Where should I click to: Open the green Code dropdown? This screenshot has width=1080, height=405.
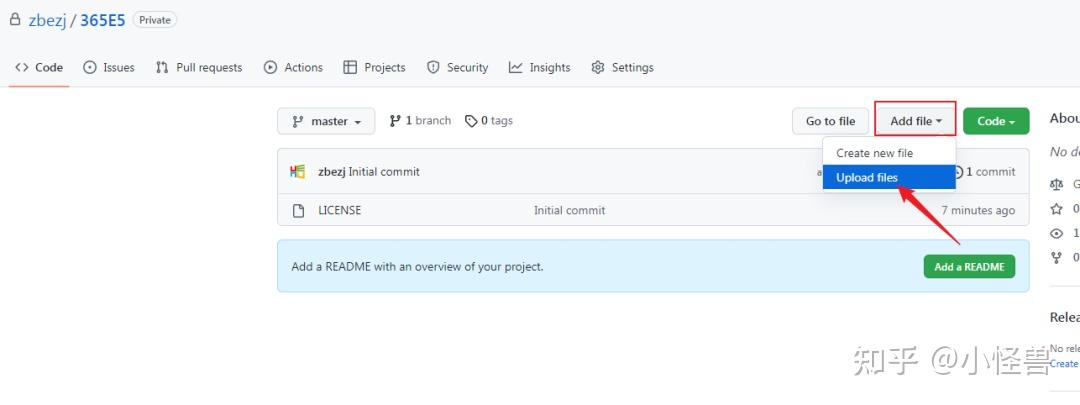(995, 122)
